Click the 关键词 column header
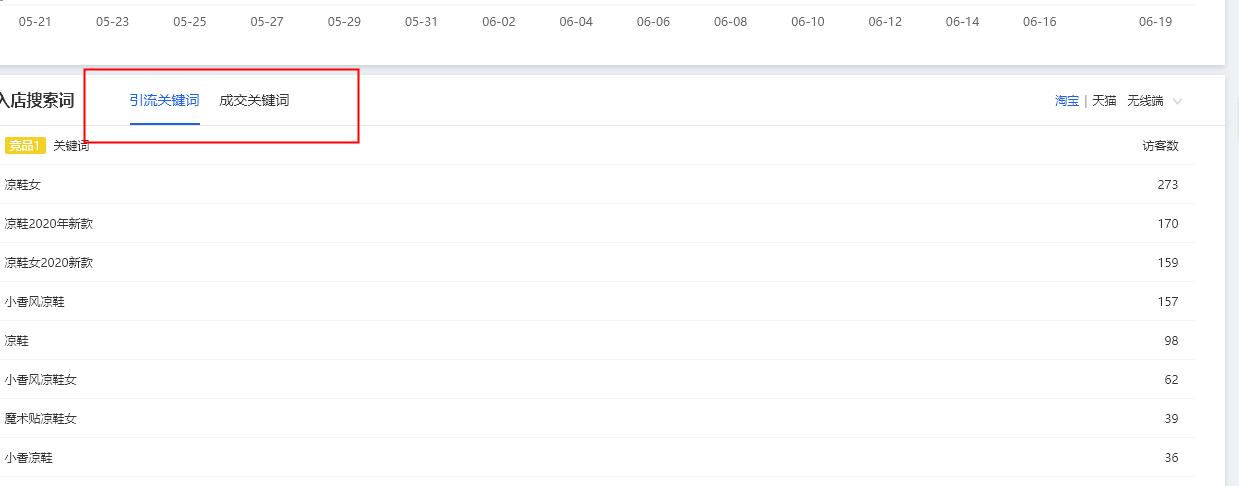Image resolution: width=1239 pixels, height=486 pixels. point(71,146)
